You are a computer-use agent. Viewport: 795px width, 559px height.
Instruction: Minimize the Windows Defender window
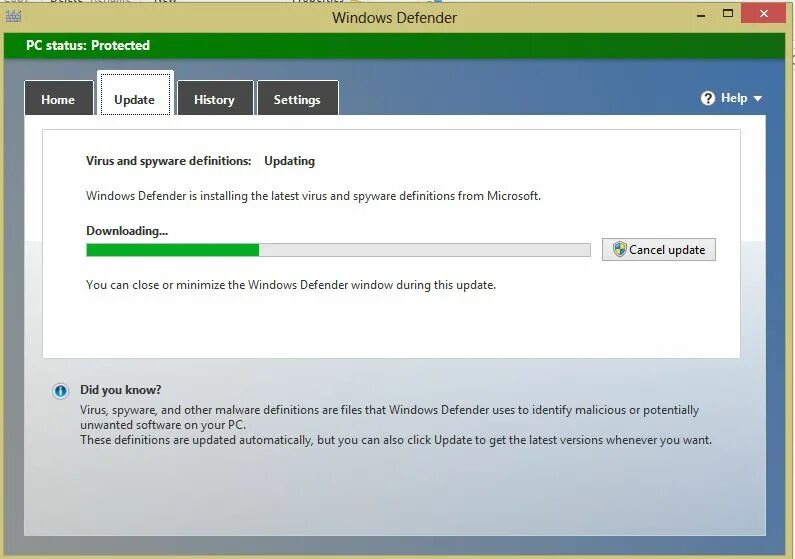click(x=701, y=15)
